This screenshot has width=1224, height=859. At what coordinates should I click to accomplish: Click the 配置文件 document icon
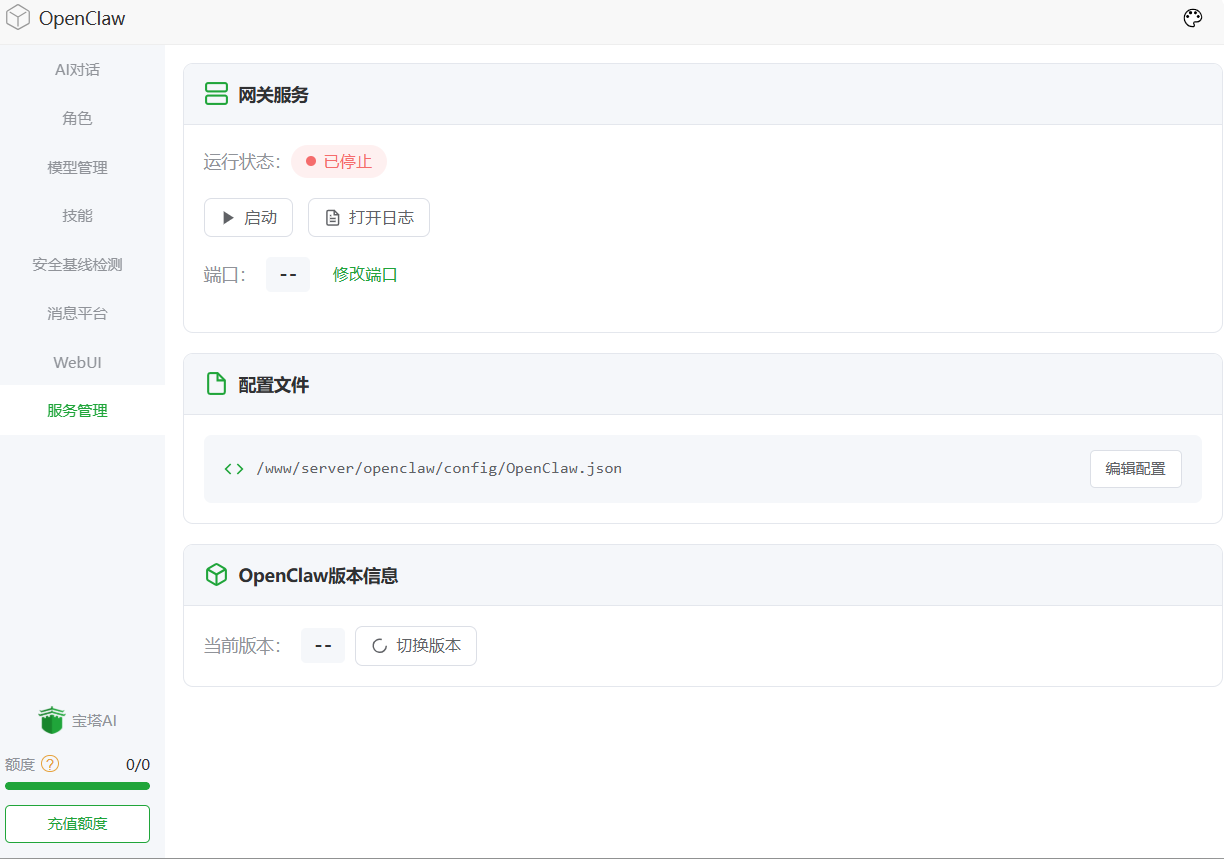pos(216,384)
